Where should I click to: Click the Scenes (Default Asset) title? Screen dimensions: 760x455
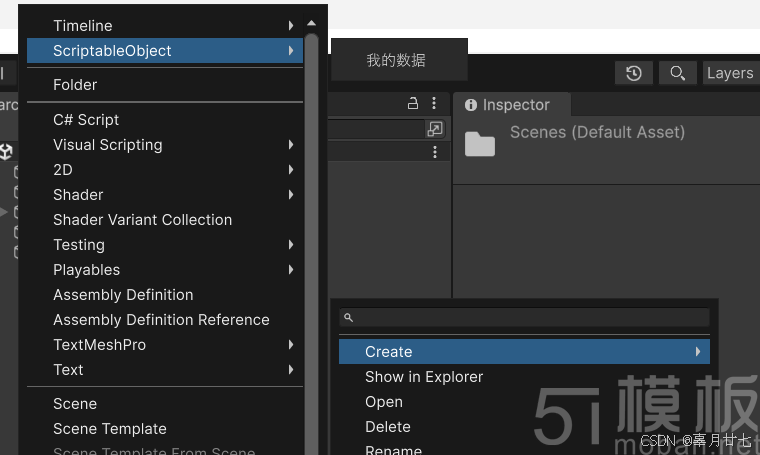coord(597,132)
